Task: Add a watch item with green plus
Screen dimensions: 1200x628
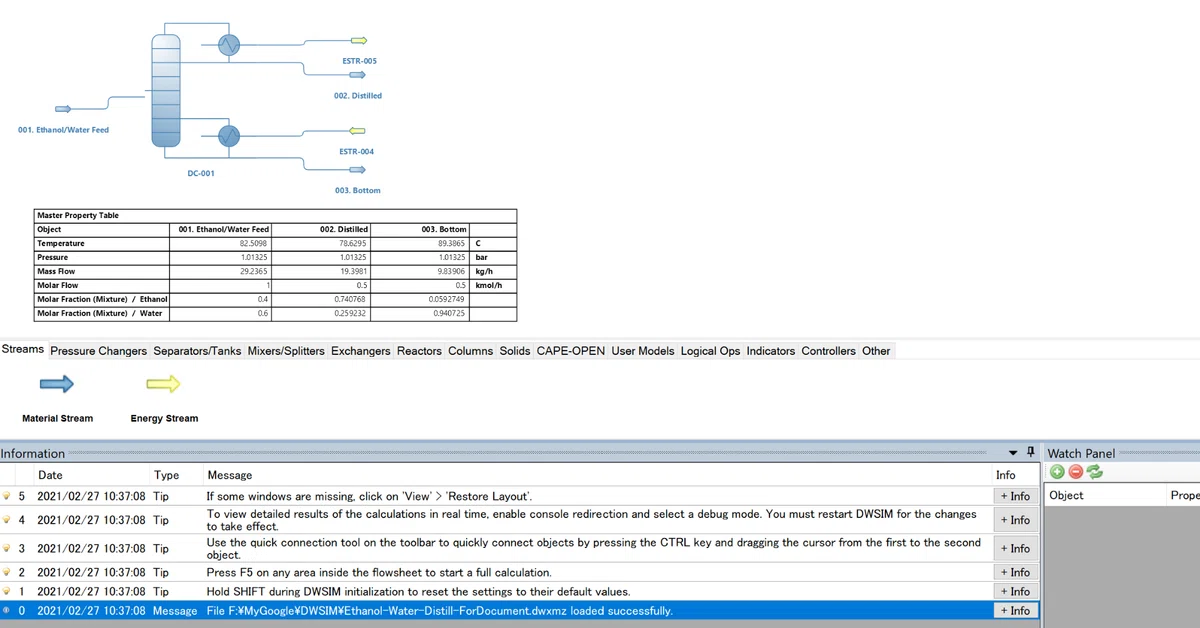Action: [x=1057, y=472]
